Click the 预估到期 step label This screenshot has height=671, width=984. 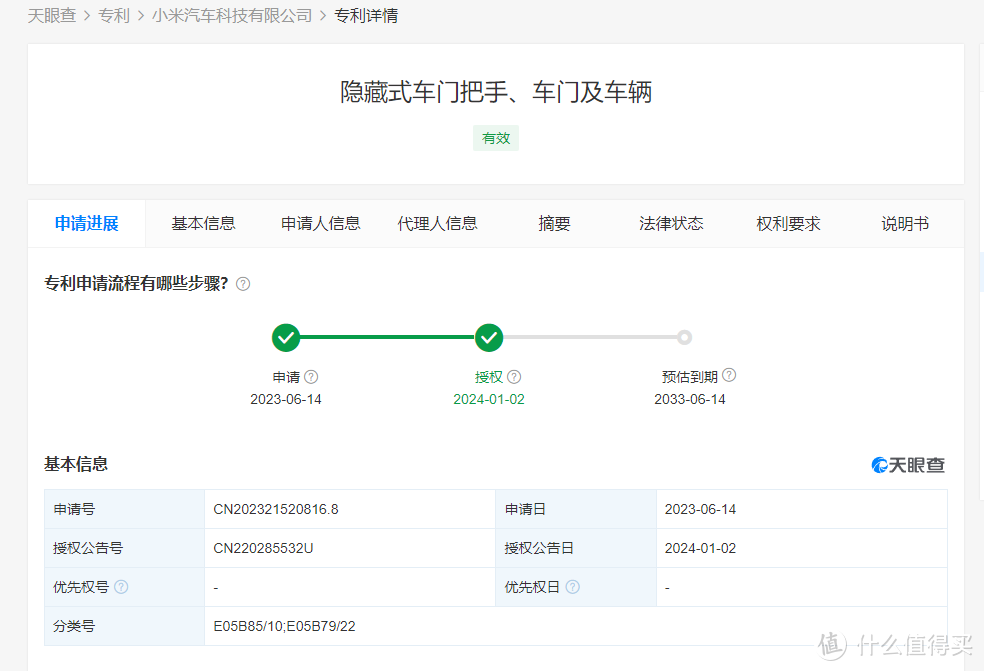pyautogui.click(x=690, y=377)
